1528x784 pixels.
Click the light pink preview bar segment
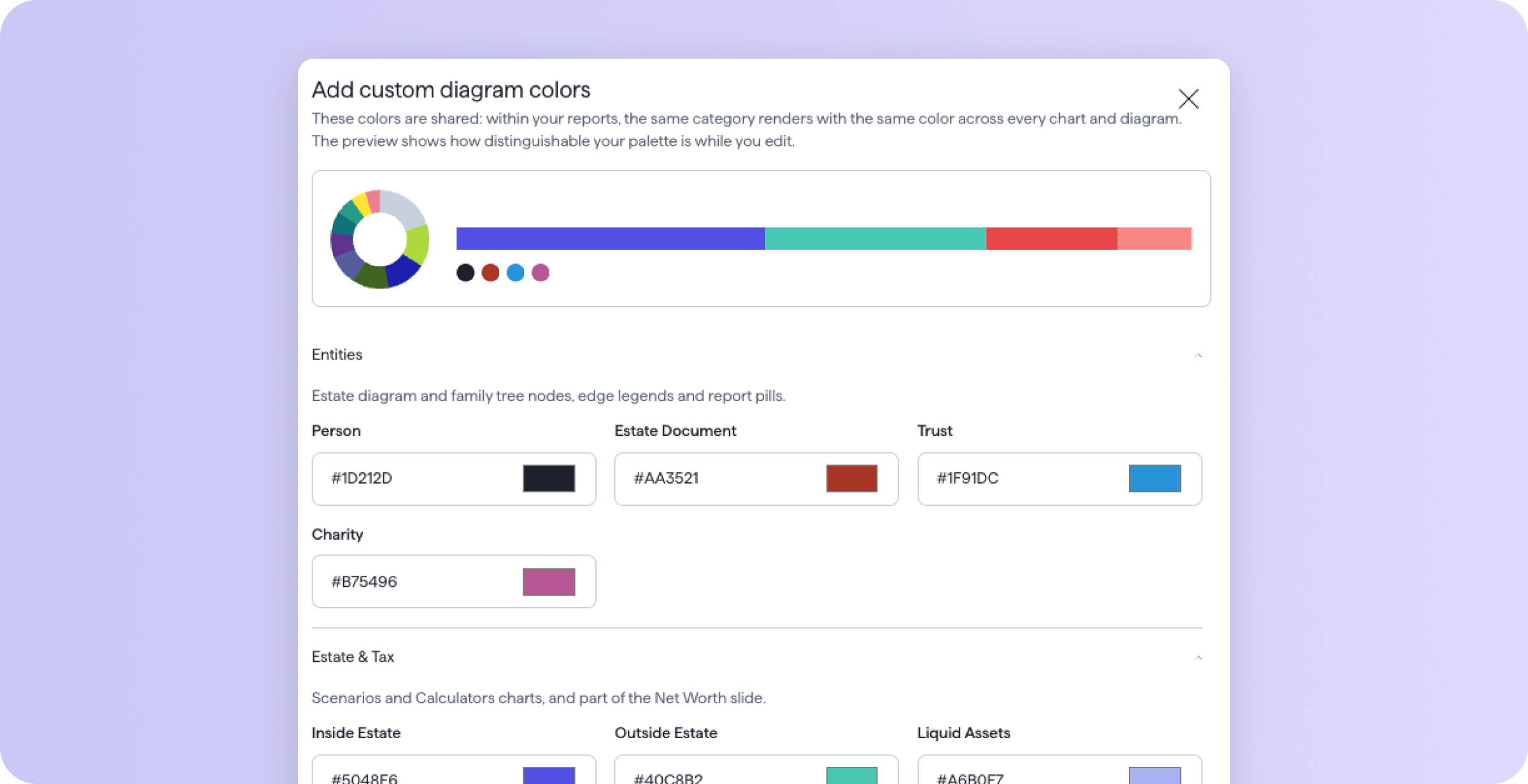tap(1154, 239)
